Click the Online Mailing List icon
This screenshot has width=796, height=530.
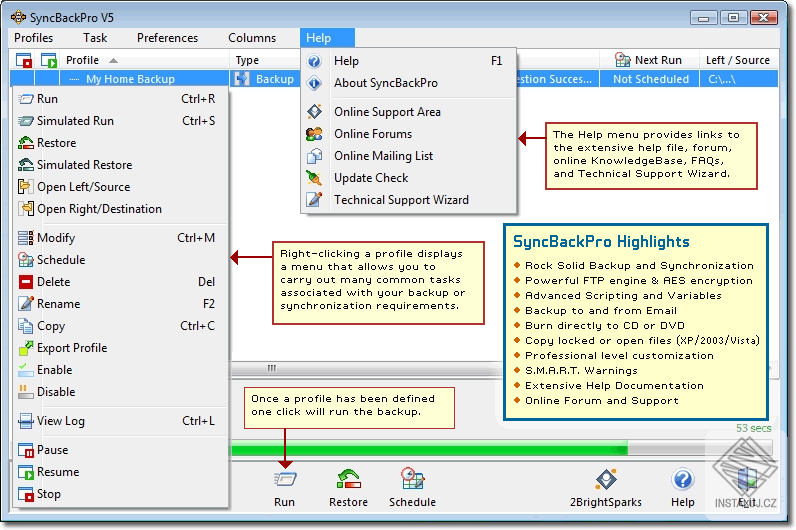314,156
